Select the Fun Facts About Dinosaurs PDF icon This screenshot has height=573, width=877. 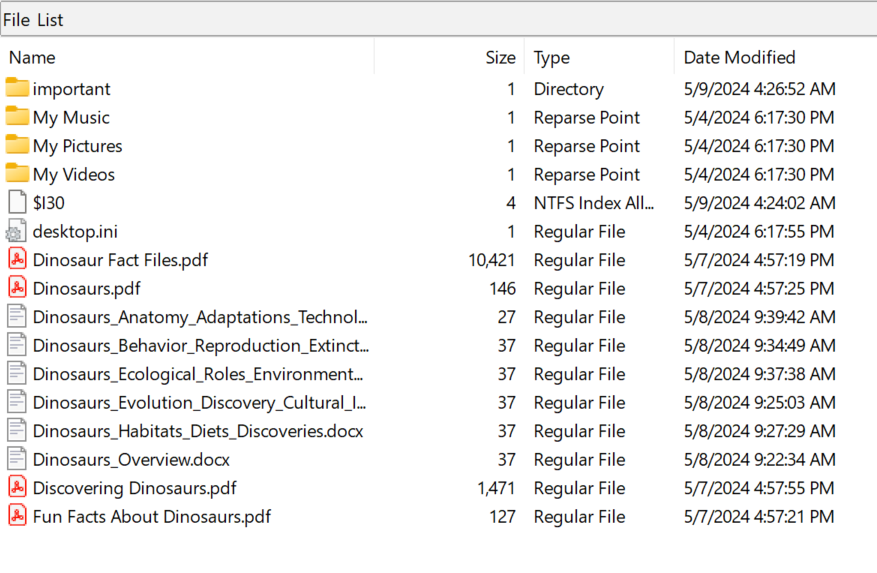[x=17, y=517]
